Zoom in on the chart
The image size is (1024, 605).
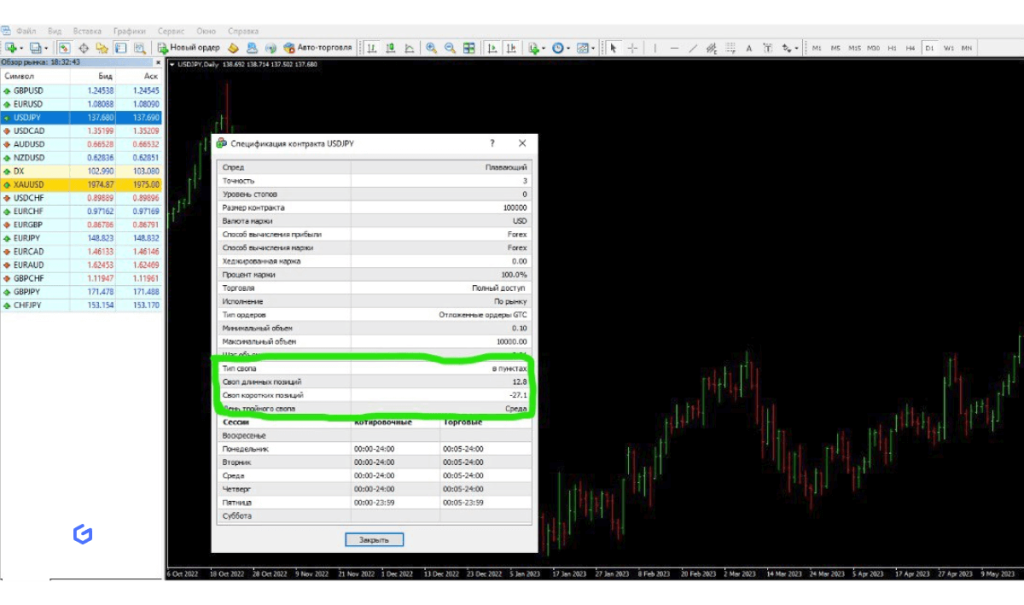pos(431,48)
